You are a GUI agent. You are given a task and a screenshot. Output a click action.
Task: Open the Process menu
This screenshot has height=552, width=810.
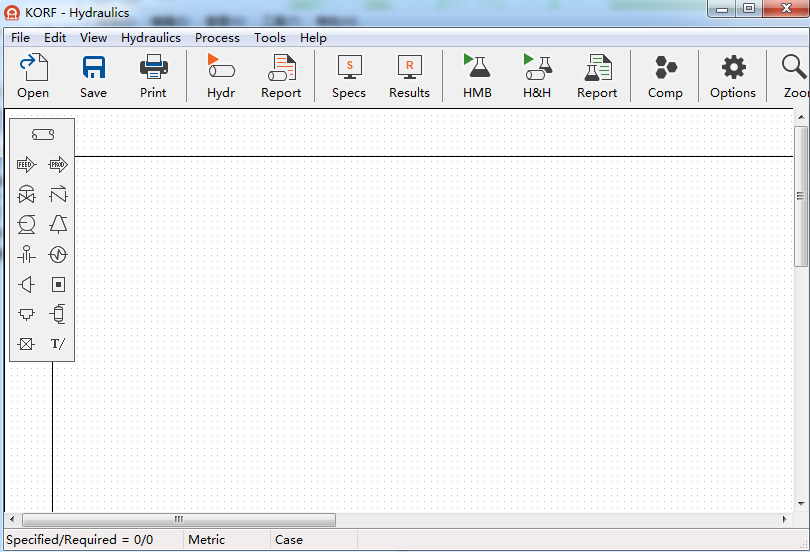tap(217, 38)
